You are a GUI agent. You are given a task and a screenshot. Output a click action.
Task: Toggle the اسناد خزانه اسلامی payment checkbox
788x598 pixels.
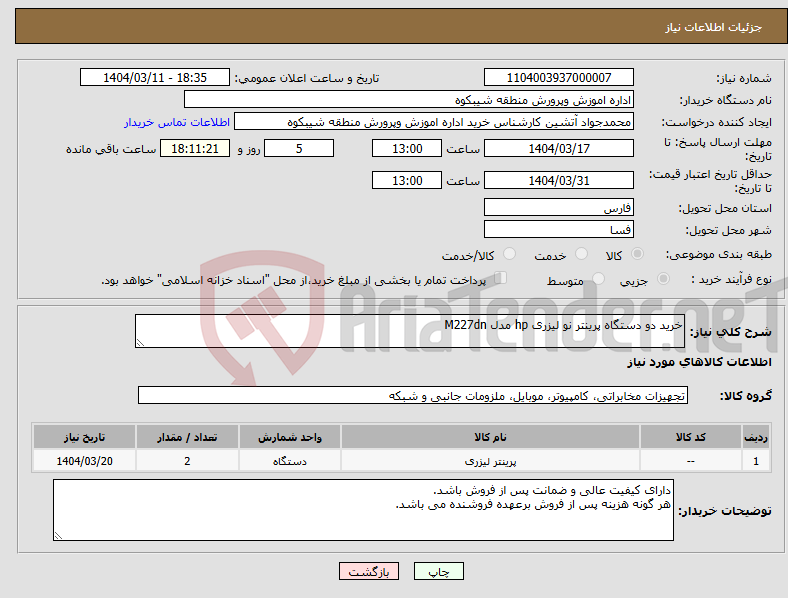tap(500, 278)
